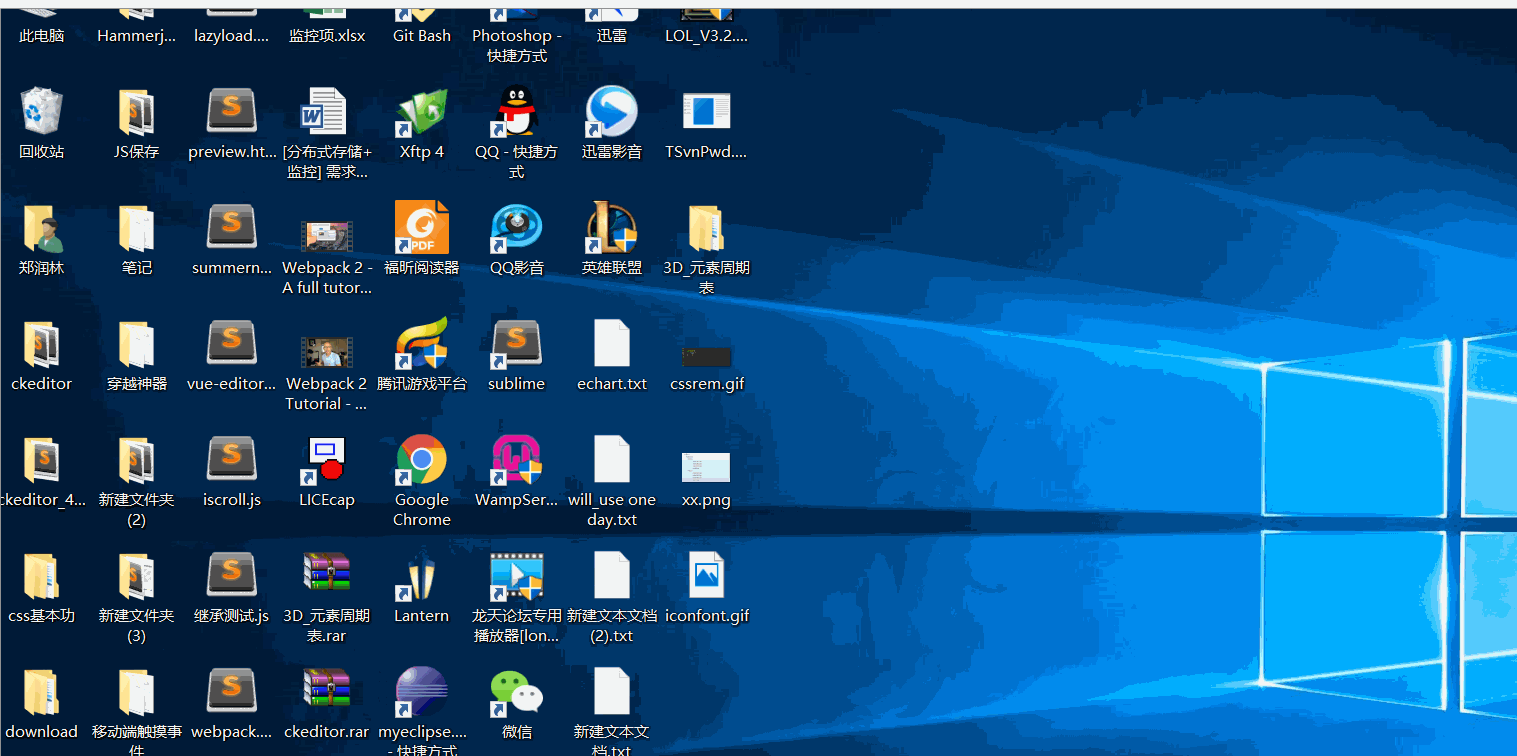Select the download folder icon
This screenshot has width=1517, height=756.
tap(42, 692)
